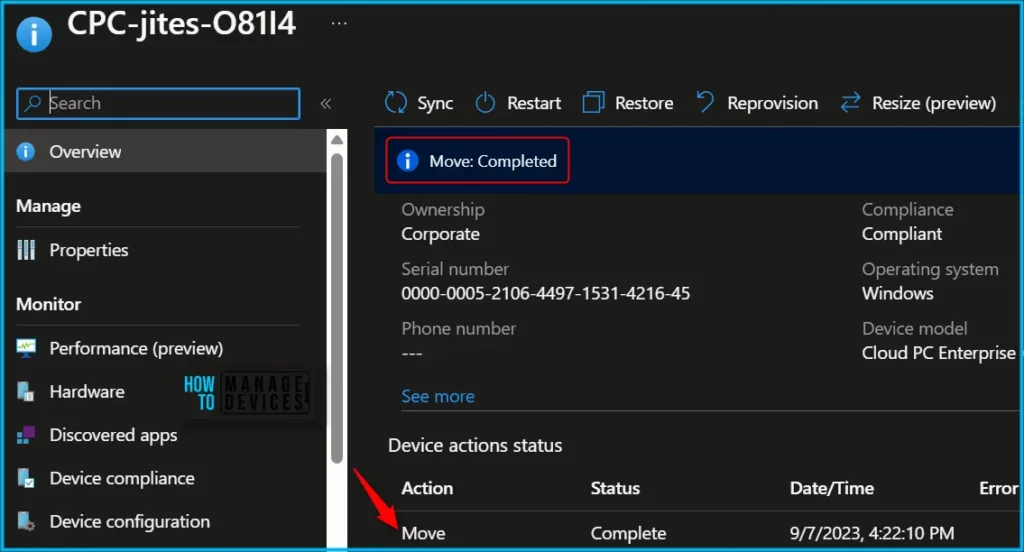
Task: Click the Complete status cell
Action: pyautogui.click(x=628, y=533)
